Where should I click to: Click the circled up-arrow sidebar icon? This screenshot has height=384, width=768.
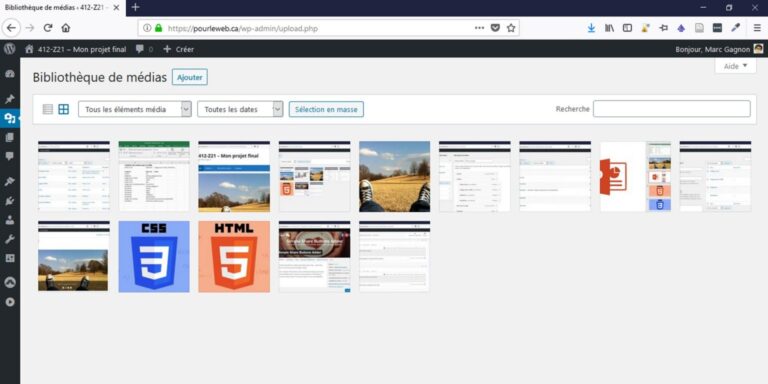(x=10, y=283)
